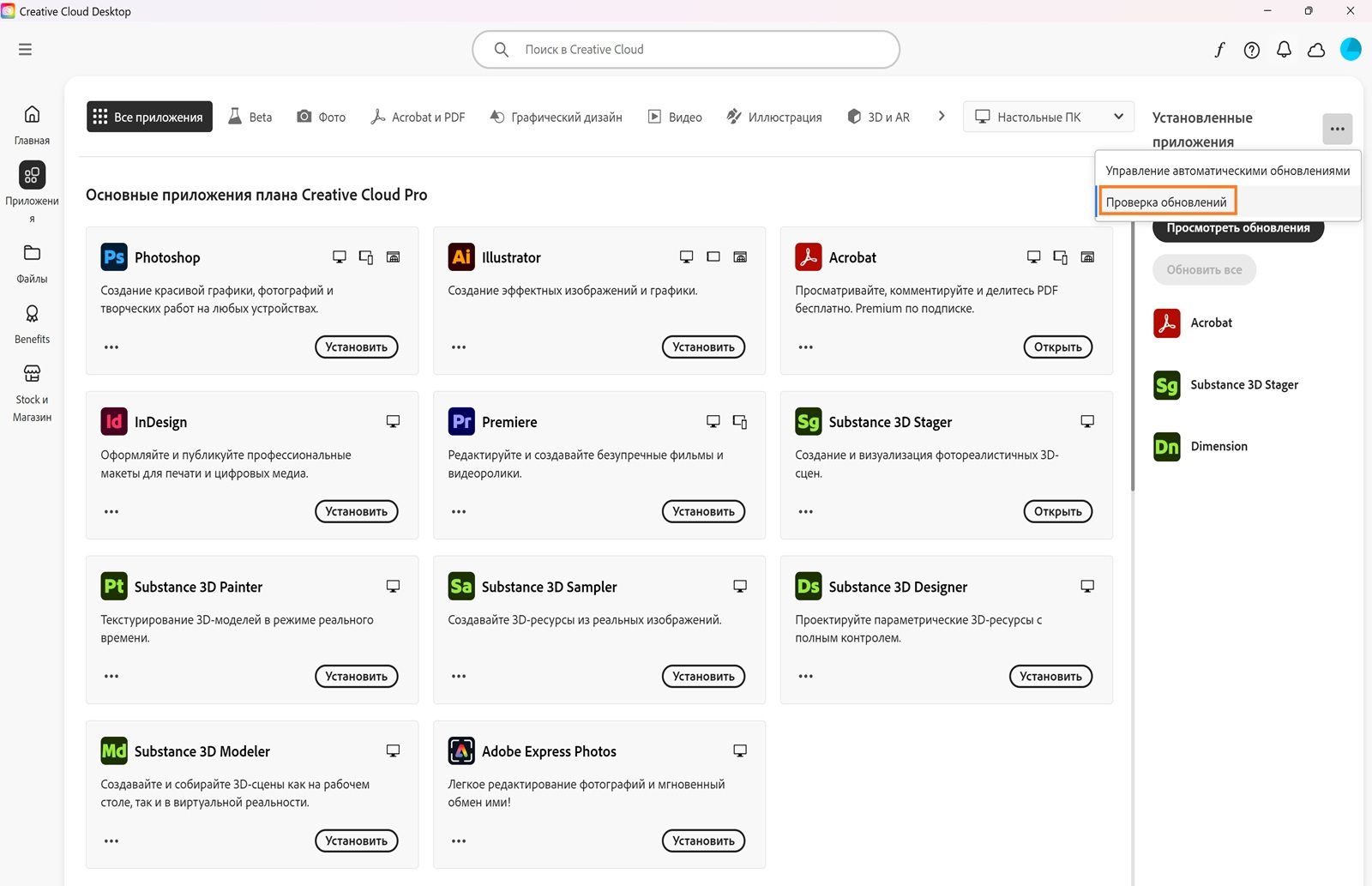Open the fonts icon in header
The width and height of the screenshot is (1372, 886).
point(1219,50)
